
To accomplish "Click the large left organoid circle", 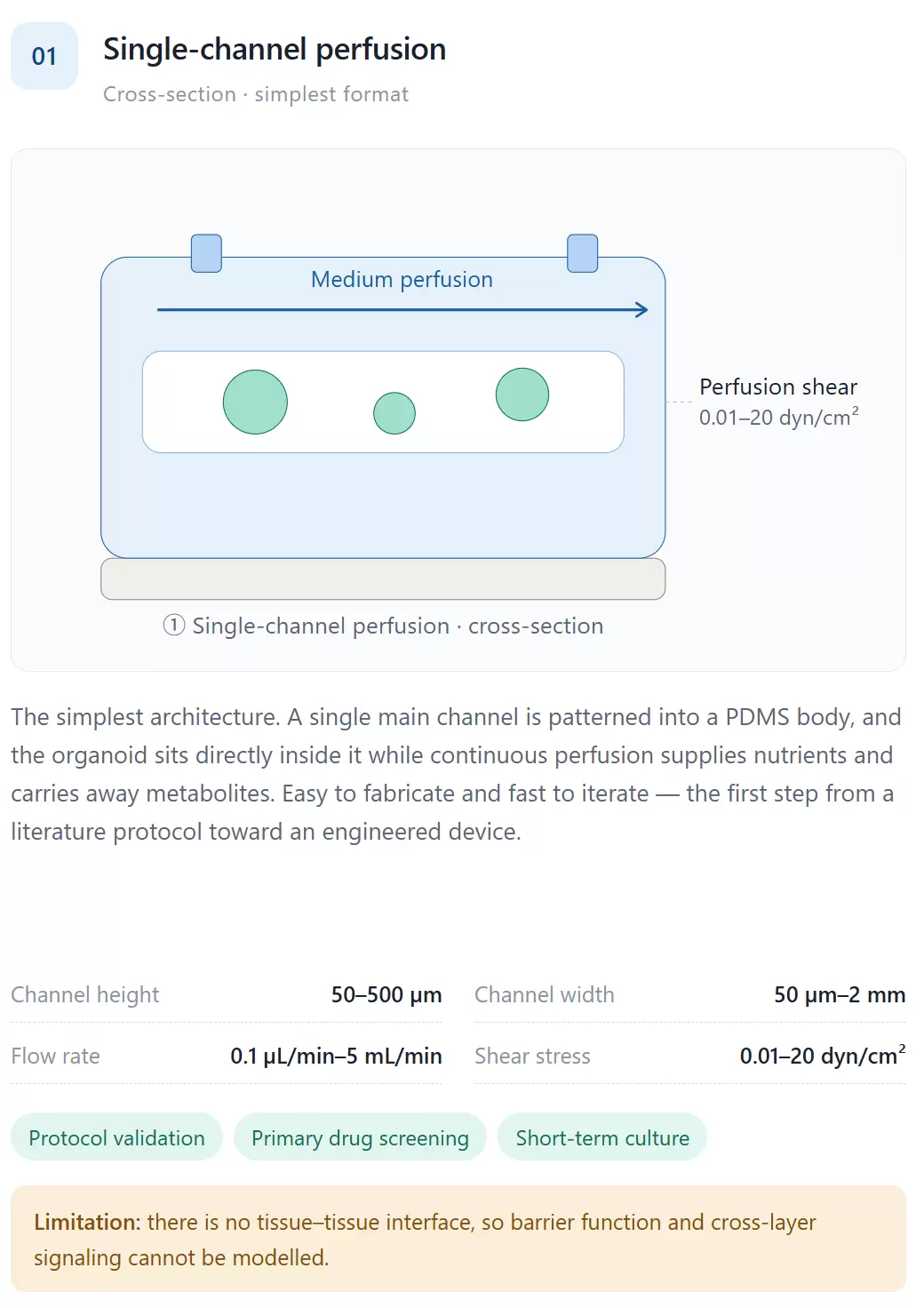I will click(255, 402).
